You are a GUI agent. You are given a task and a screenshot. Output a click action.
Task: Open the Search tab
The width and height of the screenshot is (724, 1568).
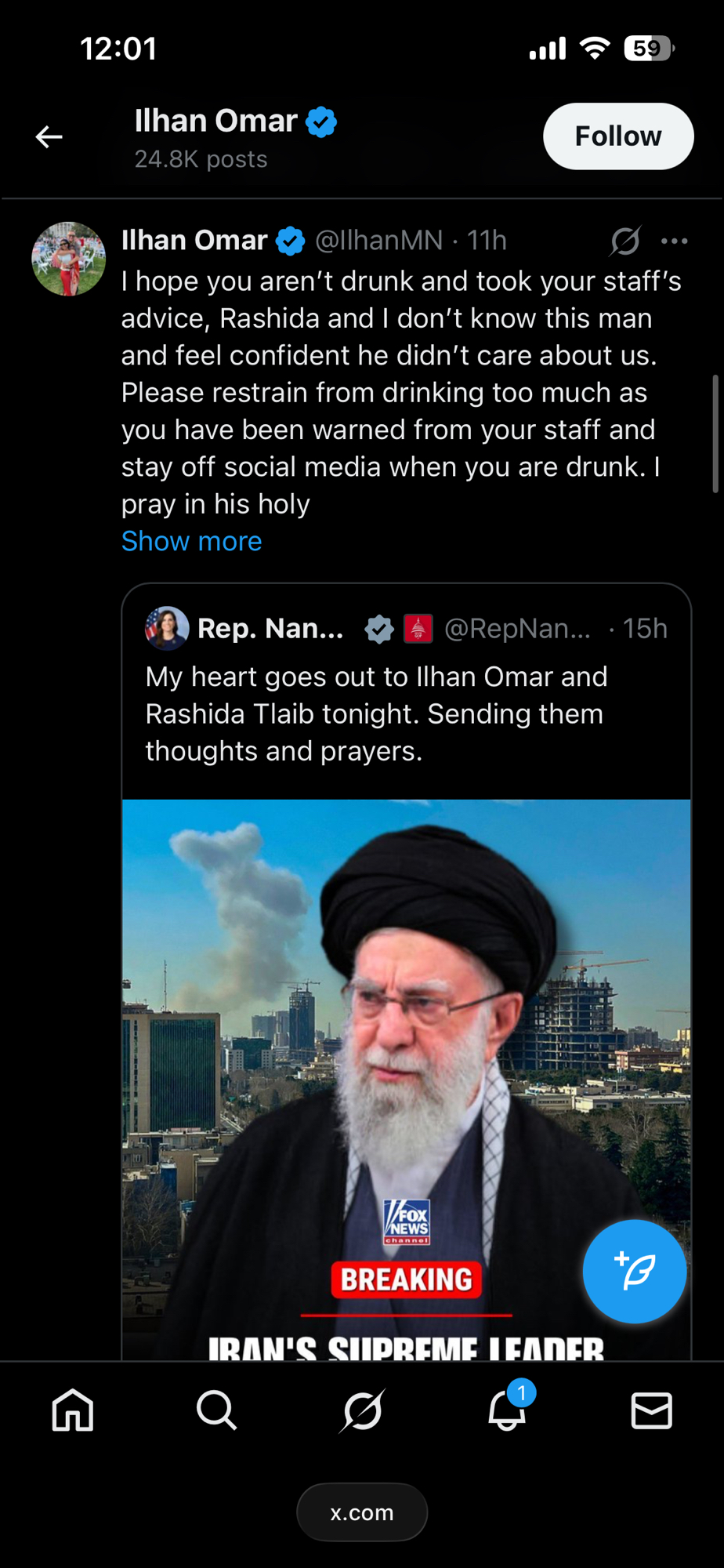coord(217,1410)
